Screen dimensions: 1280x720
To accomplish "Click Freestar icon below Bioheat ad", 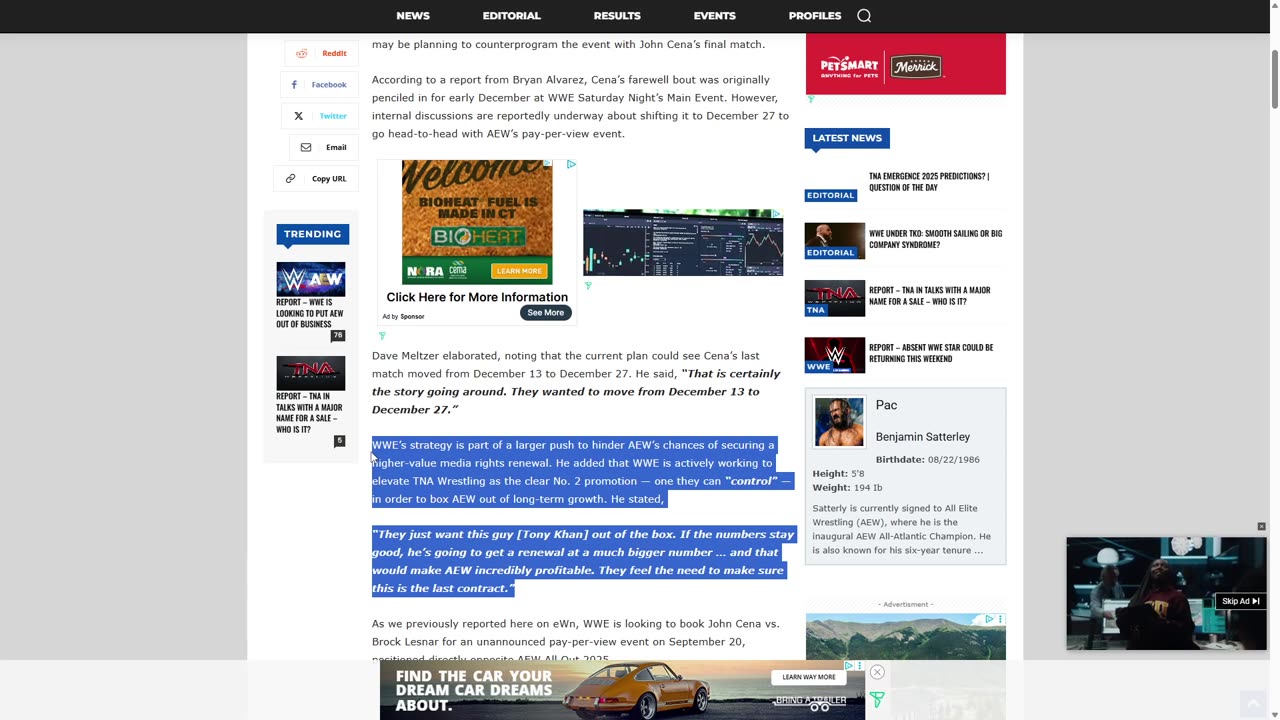I will 382,336.
